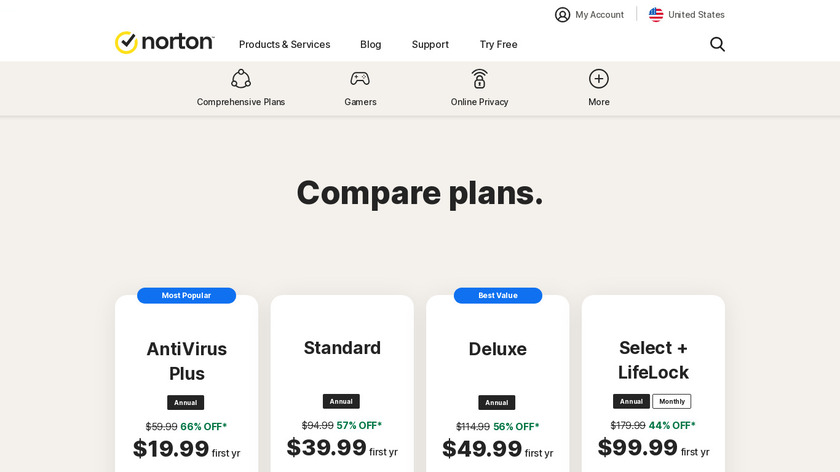Screen dimensions: 840x472
Task: Click the United States flag icon
Action: click(x=656, y=15)
